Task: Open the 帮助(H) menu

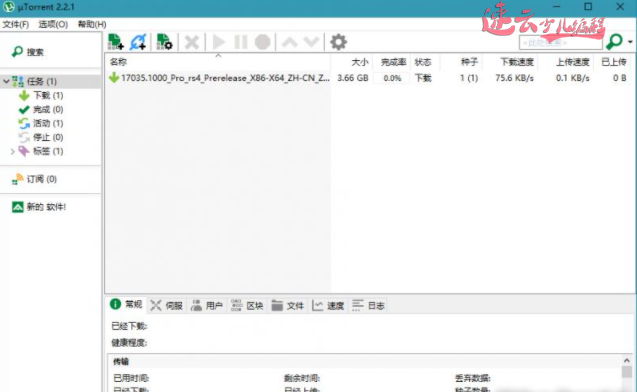Action: click(x=92, y=24)
